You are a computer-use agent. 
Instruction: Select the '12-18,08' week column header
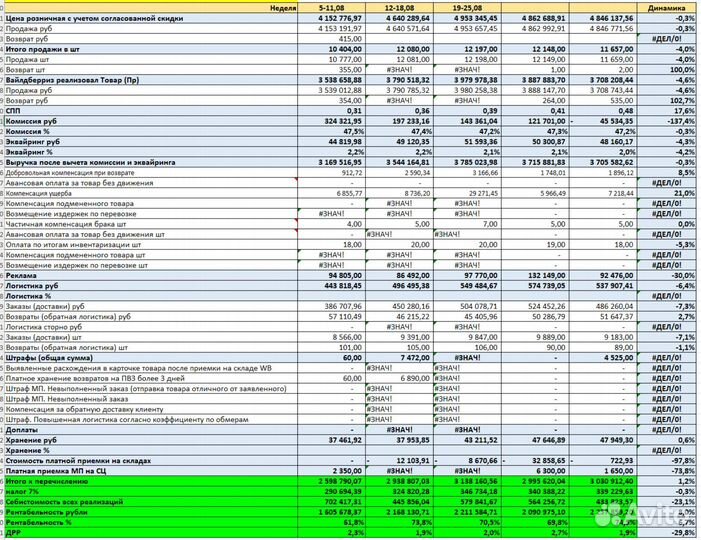click(400, 7)
